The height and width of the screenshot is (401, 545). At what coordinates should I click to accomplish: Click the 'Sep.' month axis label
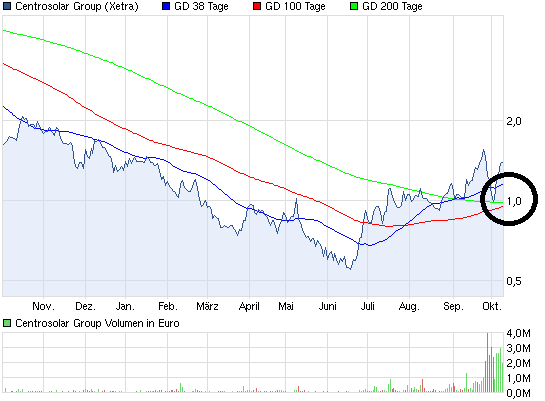pyautogui.click(x=453, y=306)
